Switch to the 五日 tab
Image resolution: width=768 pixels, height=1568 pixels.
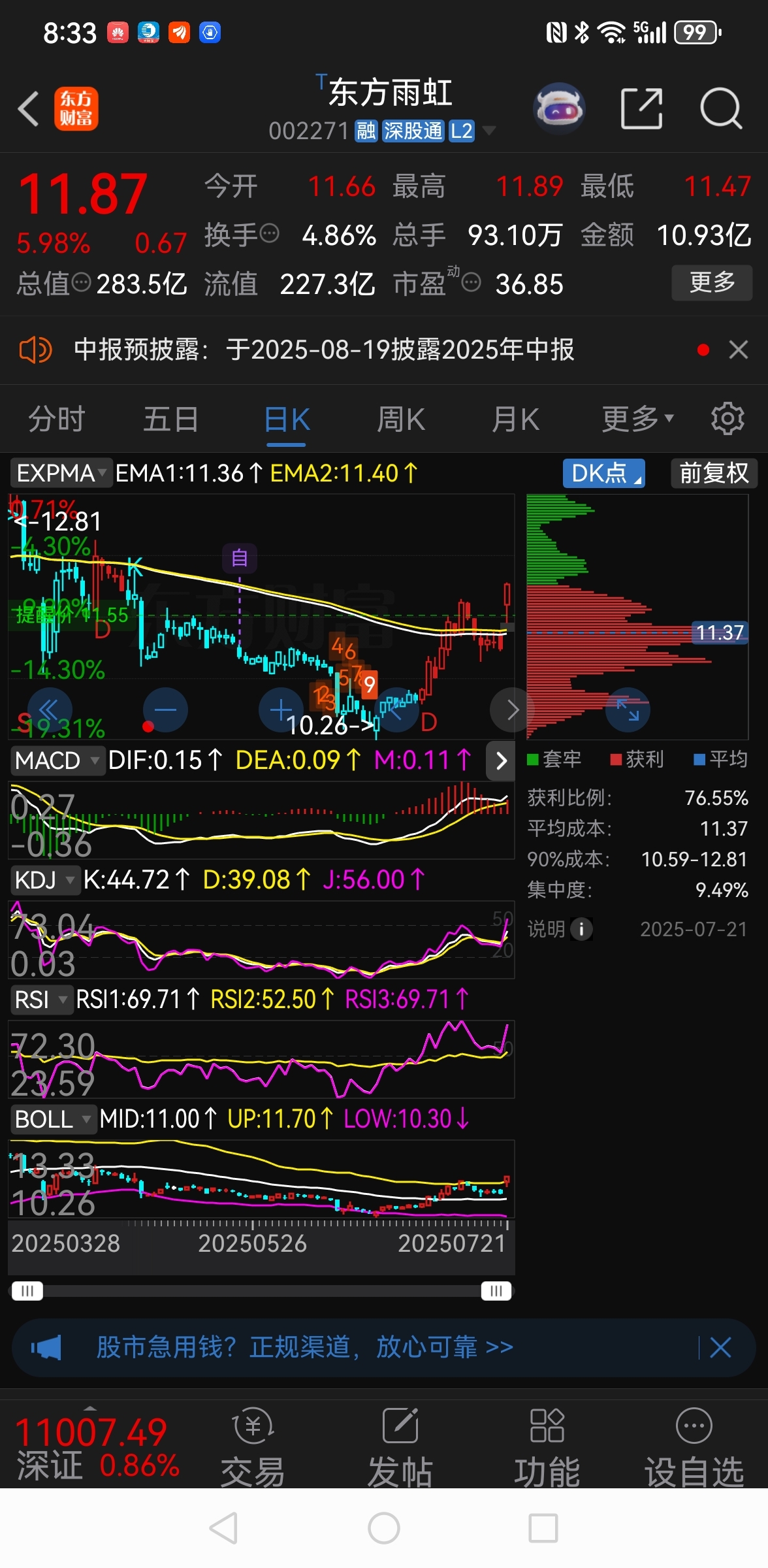(x=170, y=419)
